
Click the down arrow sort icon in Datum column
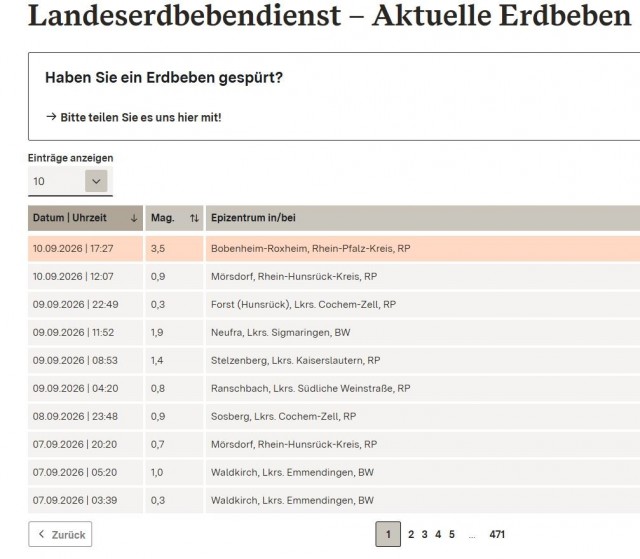point(134,218)
